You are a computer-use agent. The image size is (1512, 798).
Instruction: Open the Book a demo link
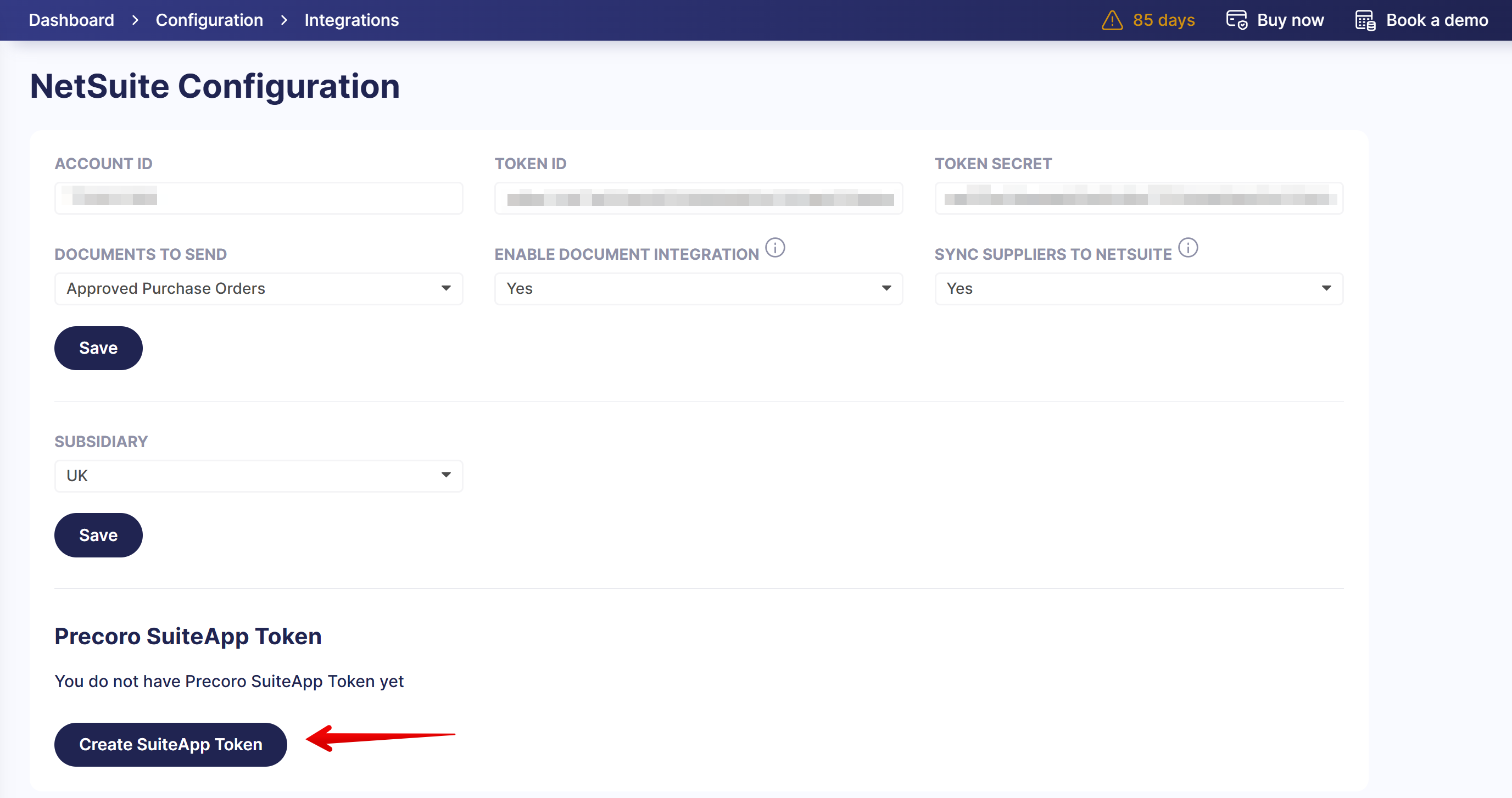(x=1437, y=20)
